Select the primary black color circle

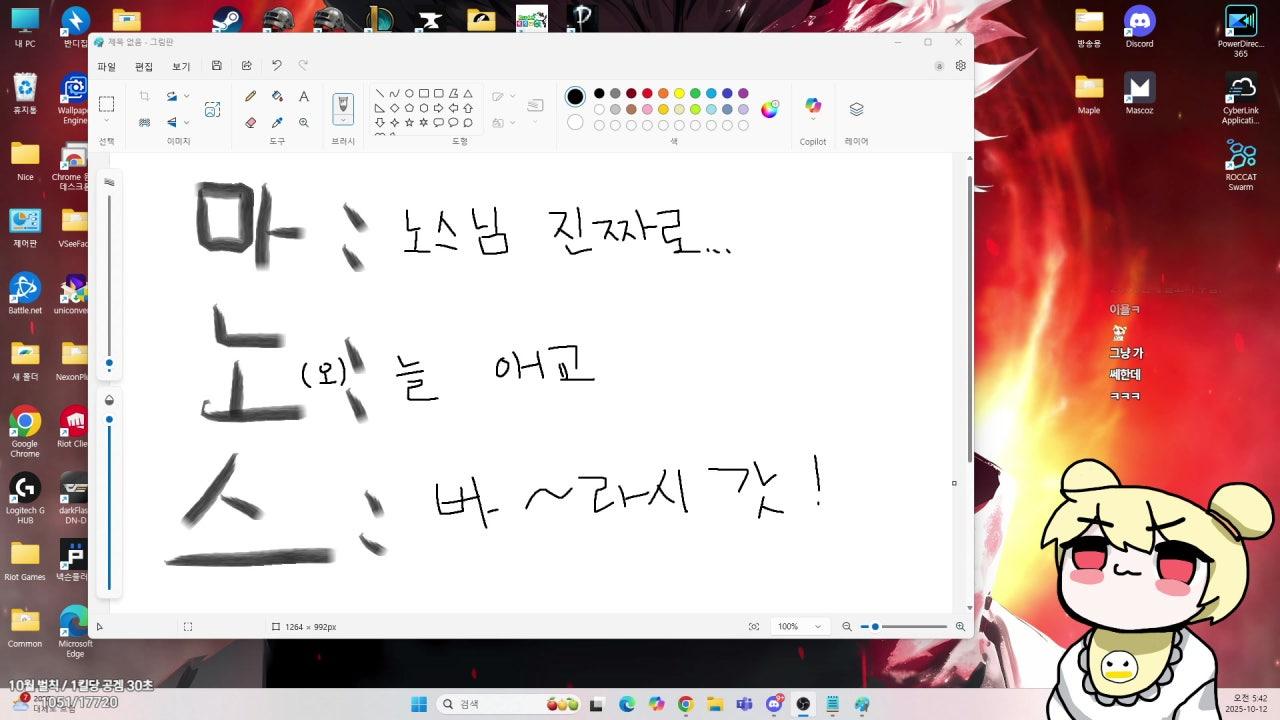point(575,96)
